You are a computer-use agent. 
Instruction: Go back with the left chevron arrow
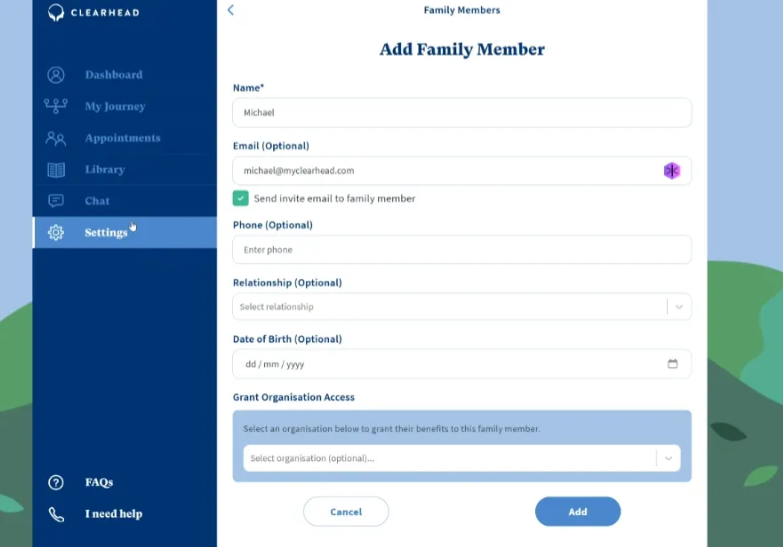231,10
